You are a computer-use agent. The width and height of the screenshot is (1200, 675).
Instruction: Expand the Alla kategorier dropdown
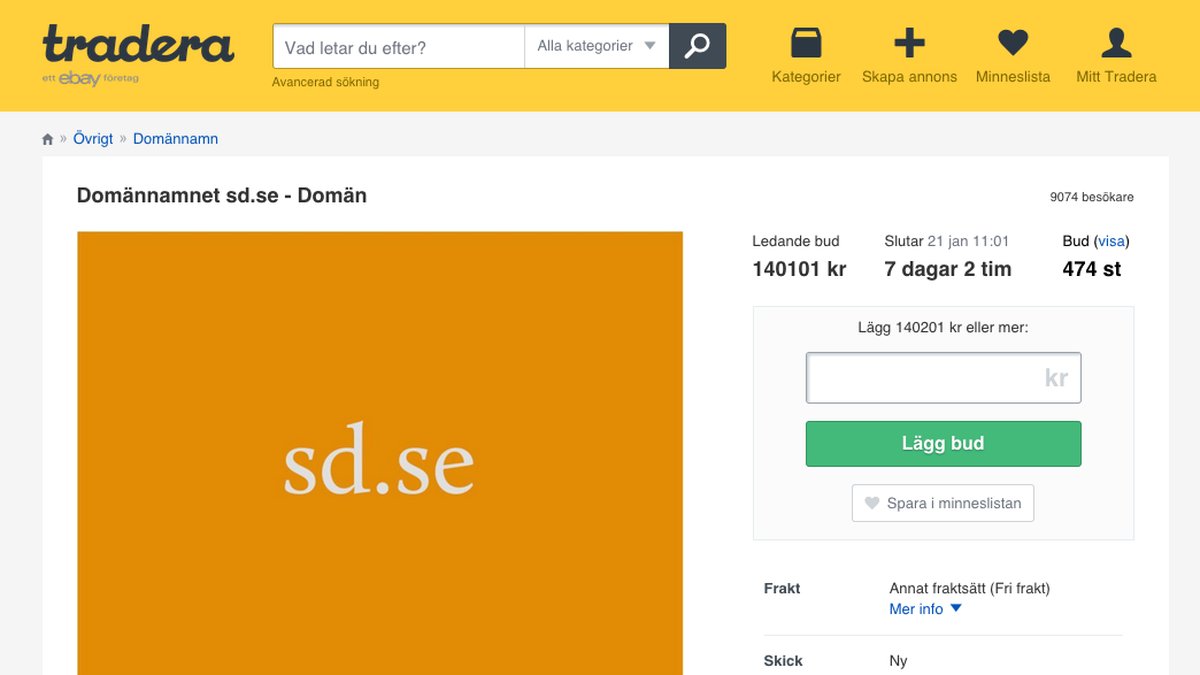coord(596,46)
